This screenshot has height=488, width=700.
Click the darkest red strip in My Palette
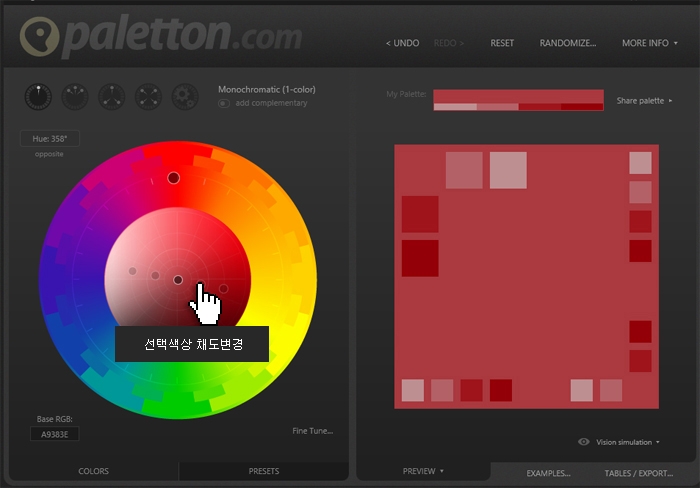point(582,107)
